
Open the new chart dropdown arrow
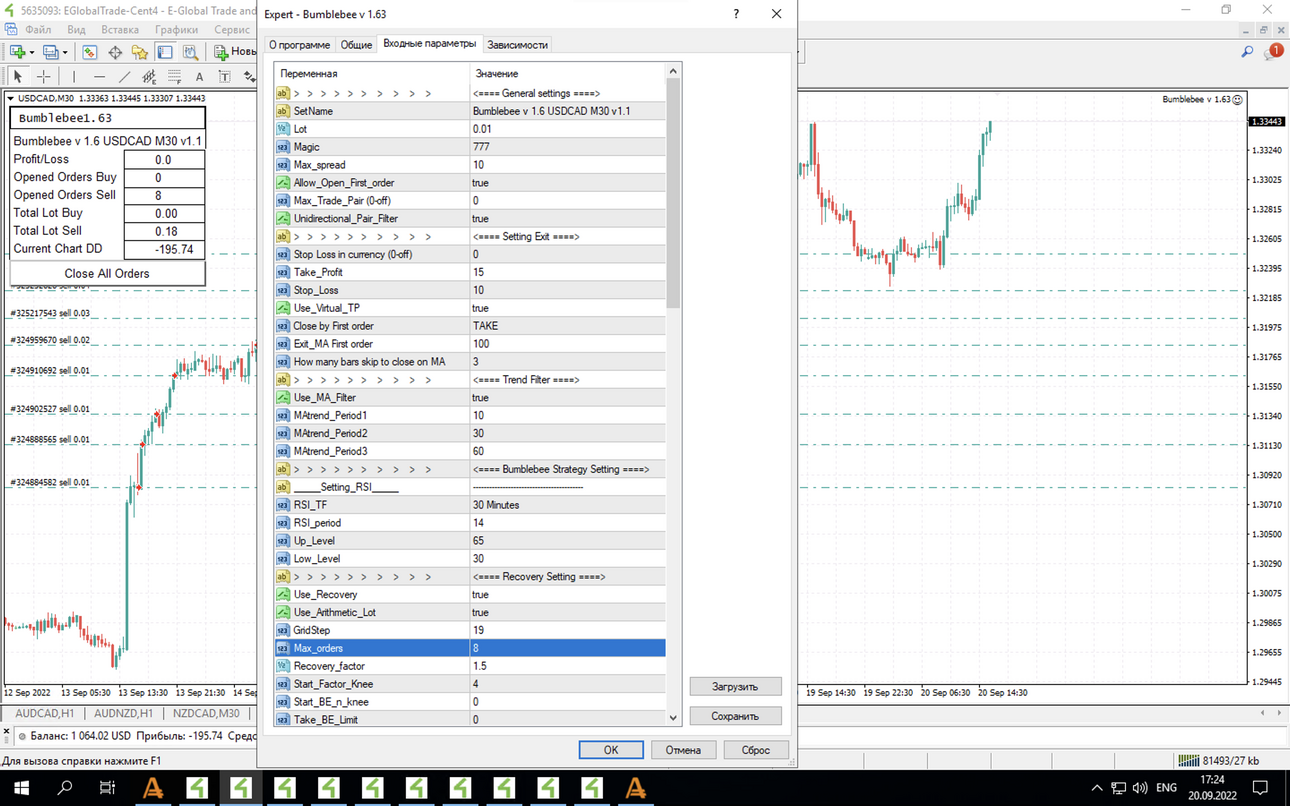coord(32,52)
